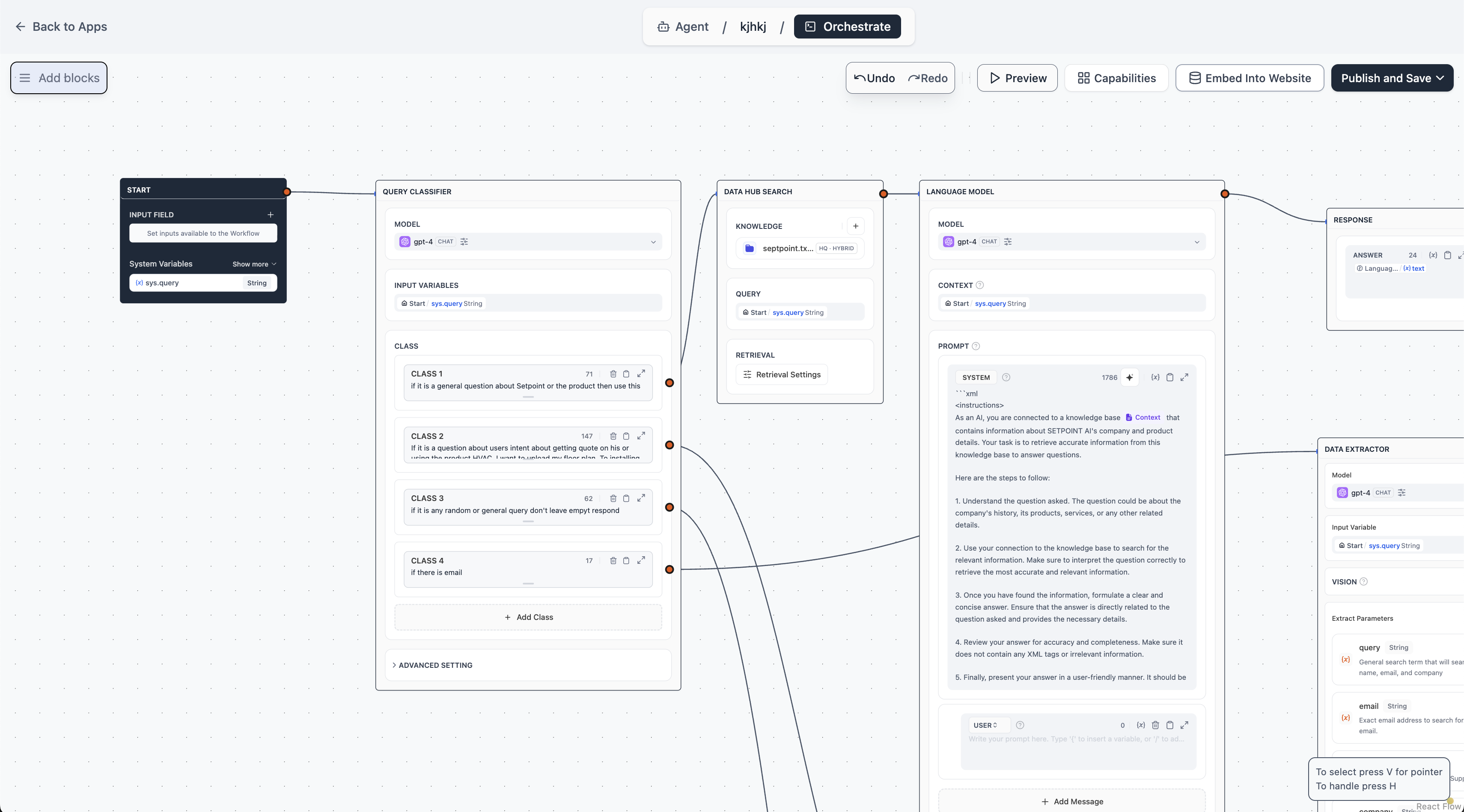
Task: Delete the USER message with trash icon
Action: 1155,725
